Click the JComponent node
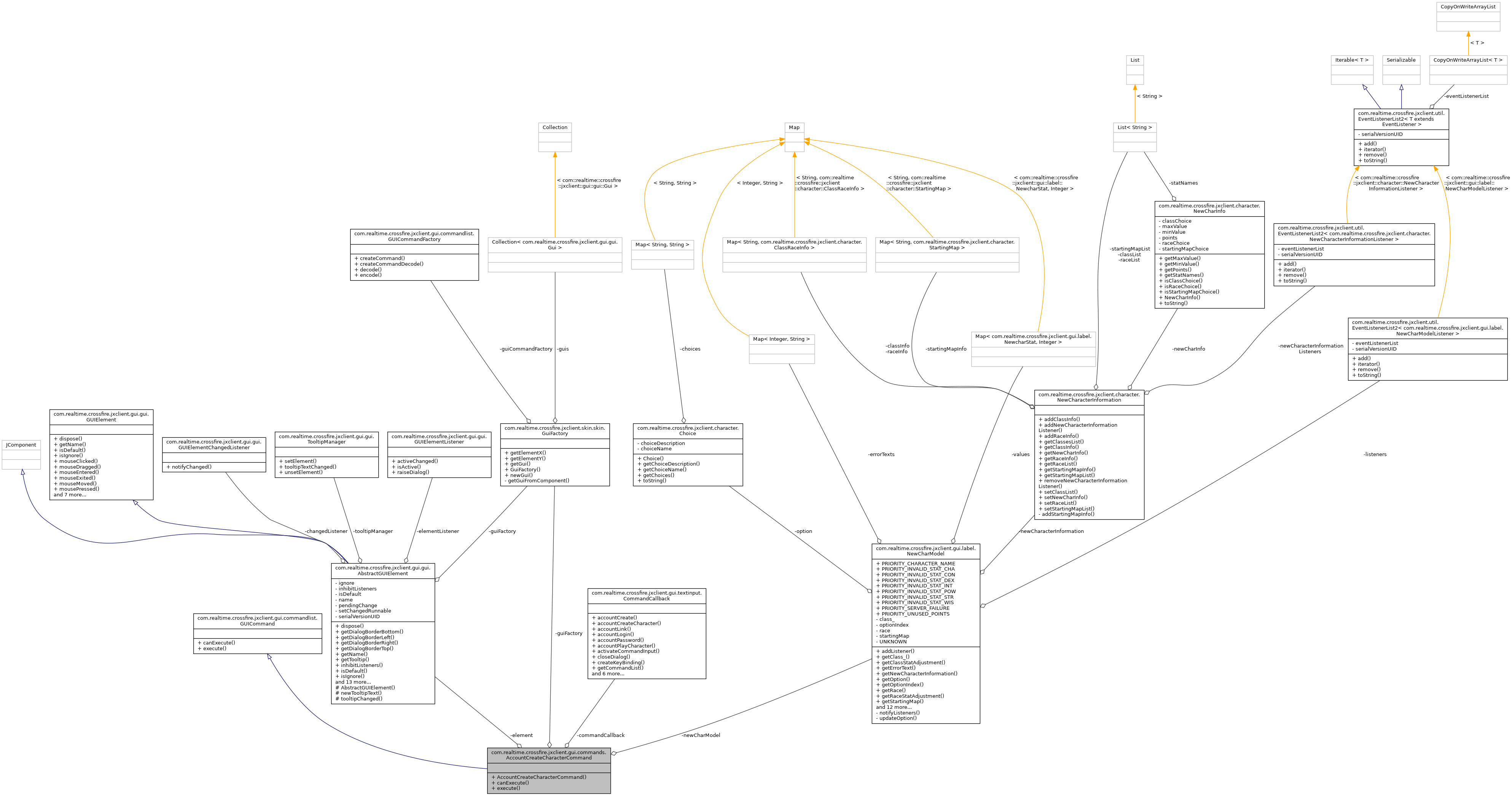The height and width of the screenshot is (796, 1512). click(x=21, y=455)
